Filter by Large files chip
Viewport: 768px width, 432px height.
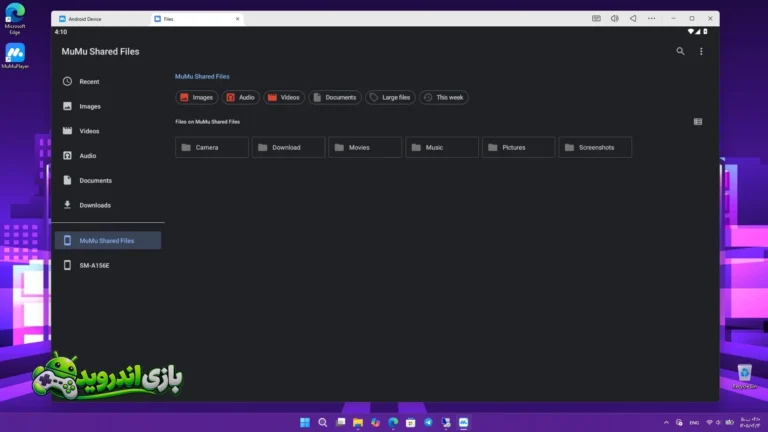(390, 97)
